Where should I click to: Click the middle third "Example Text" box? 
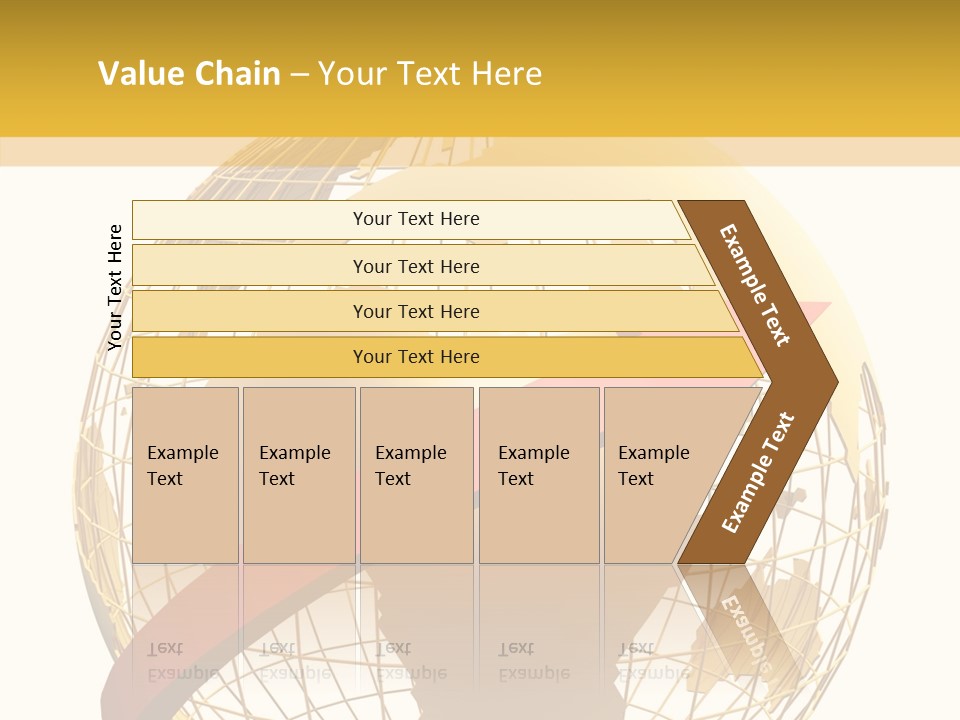pyautogui.click(x=416, y=475)
